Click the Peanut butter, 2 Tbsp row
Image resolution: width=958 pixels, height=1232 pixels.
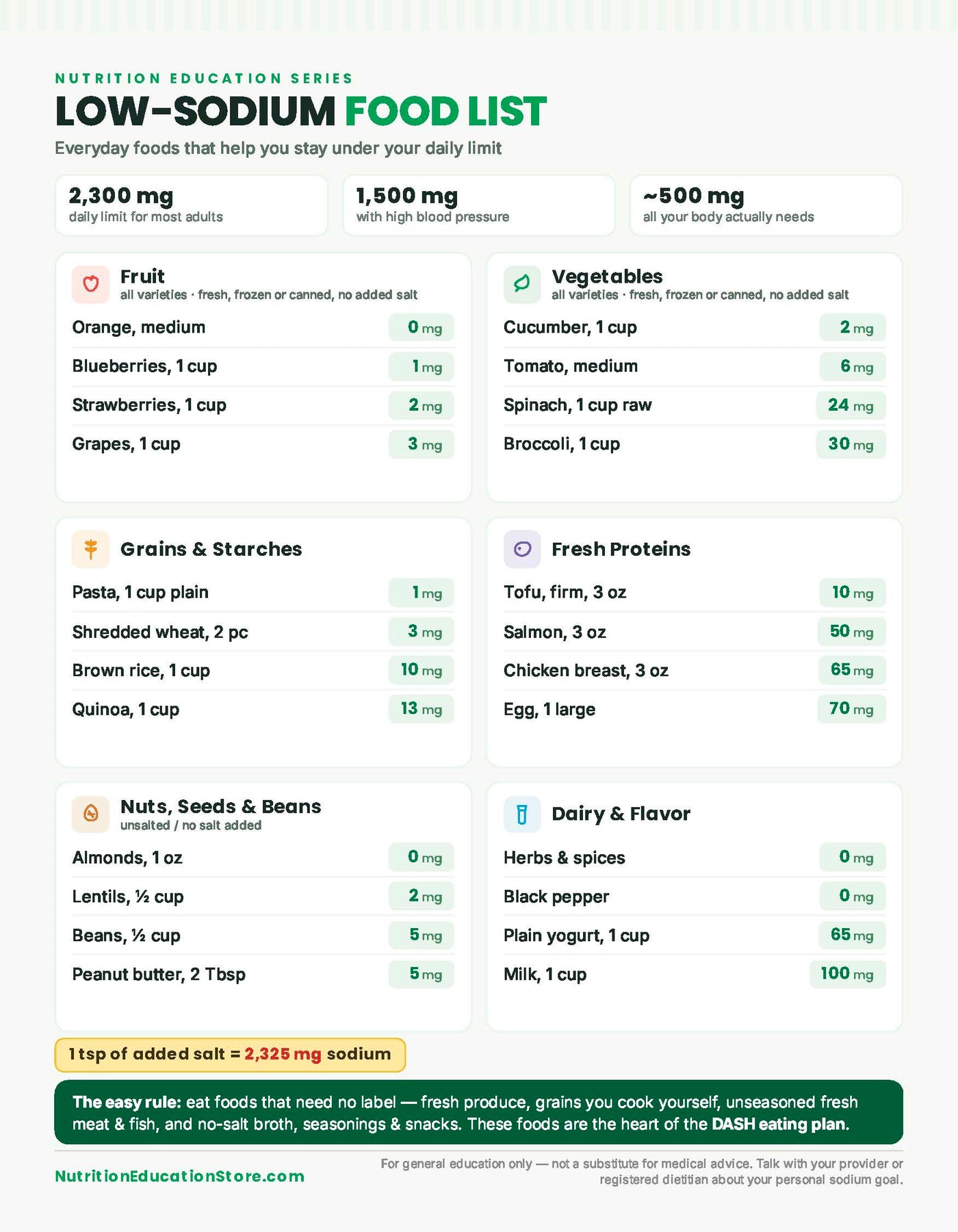point(263,974)
